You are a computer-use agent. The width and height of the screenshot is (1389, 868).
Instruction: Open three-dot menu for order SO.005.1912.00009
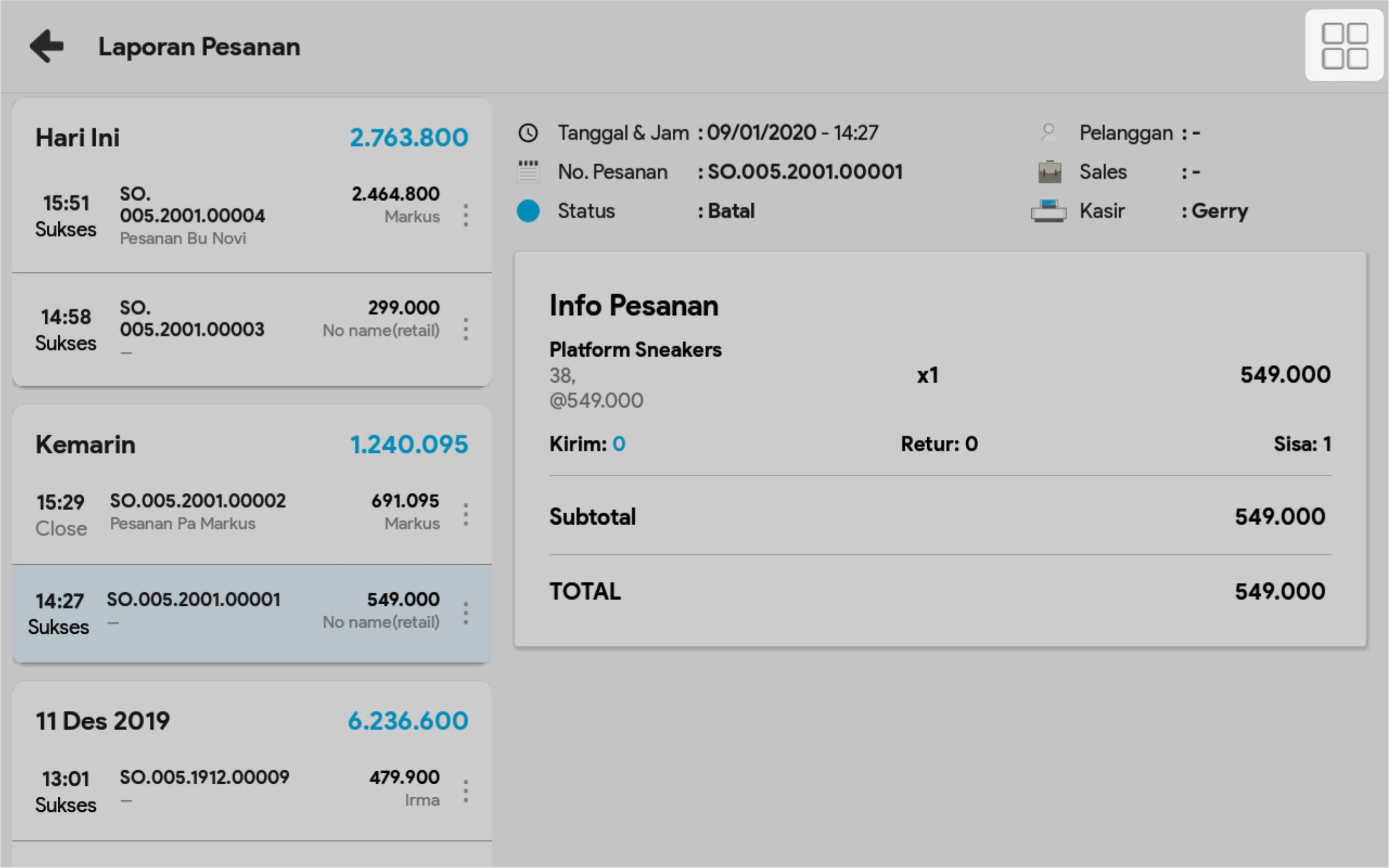pyautogui.click(x=465, y=792)
